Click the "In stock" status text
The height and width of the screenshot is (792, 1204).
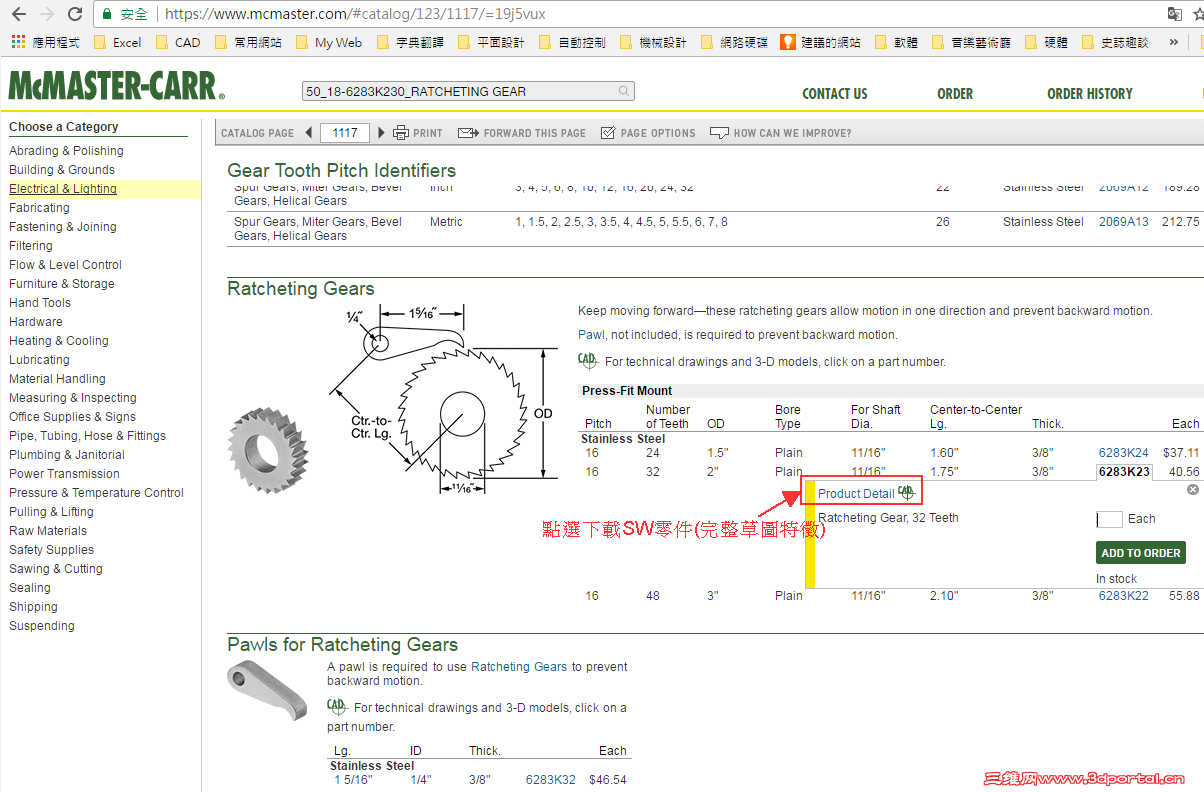[x=1117, y=579]
